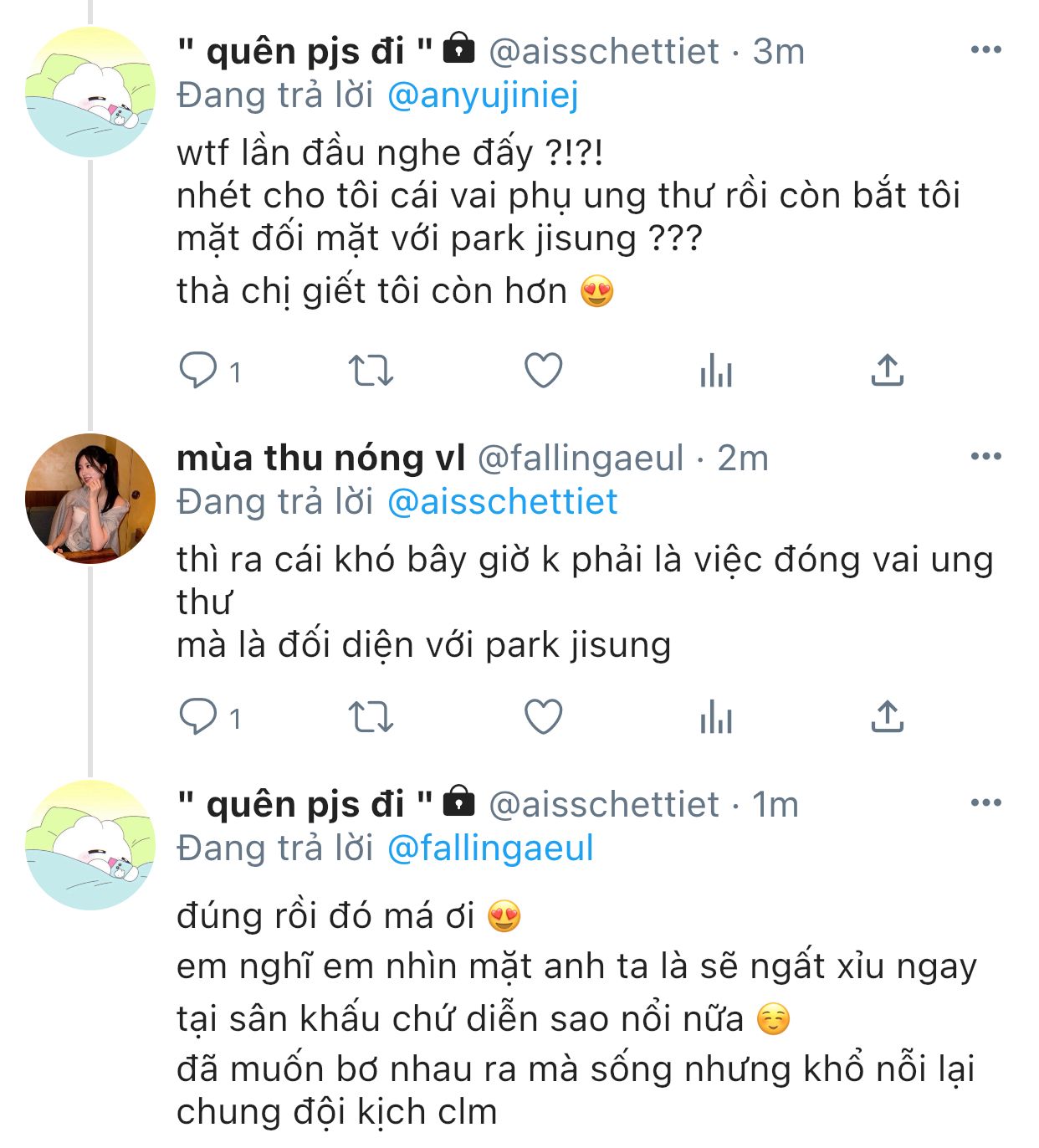Viewport: 1039px width, 1148px height.
Task: Open the avatar on the last tweet
Action: pos(90,845)
